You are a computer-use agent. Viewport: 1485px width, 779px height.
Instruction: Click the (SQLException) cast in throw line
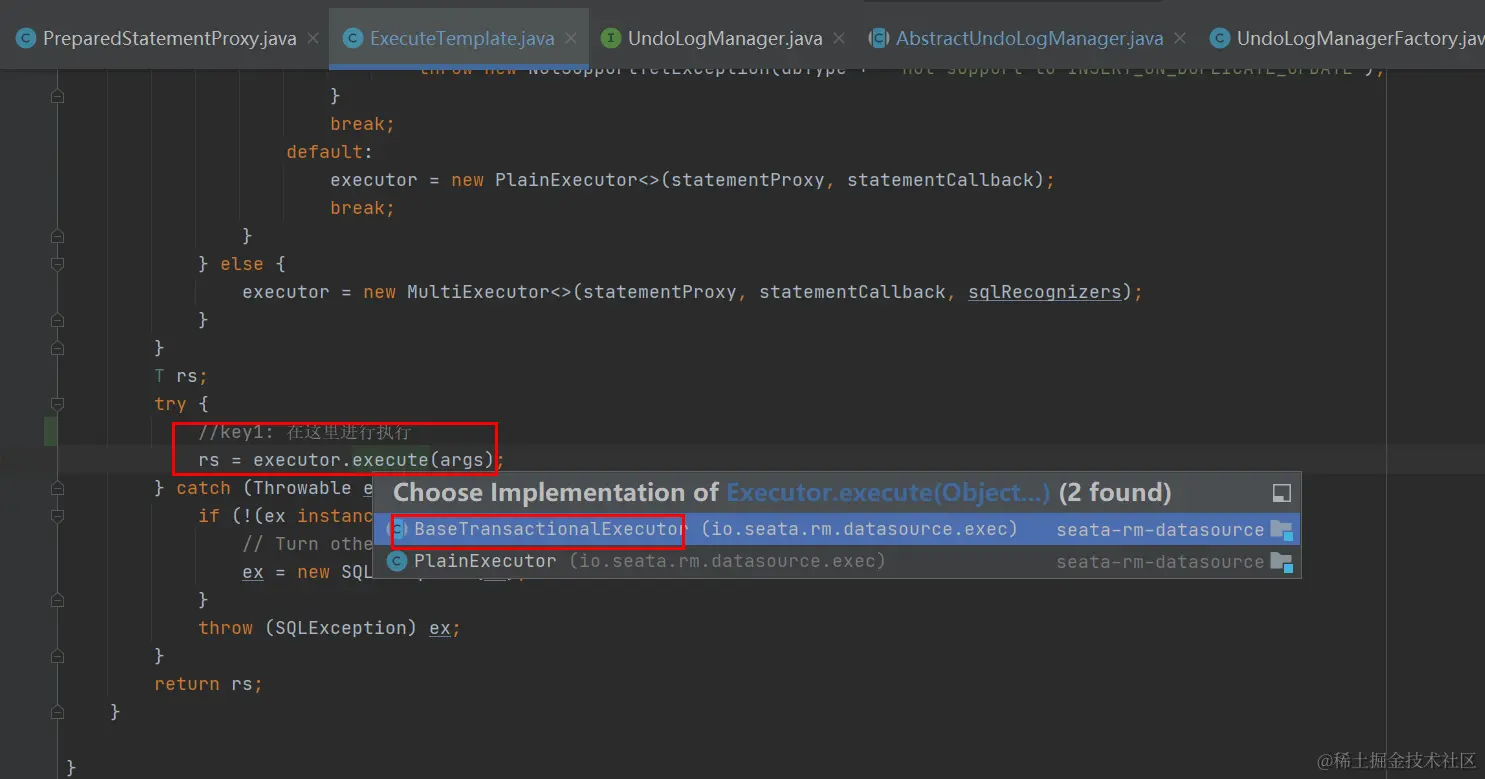click(341, 628)
